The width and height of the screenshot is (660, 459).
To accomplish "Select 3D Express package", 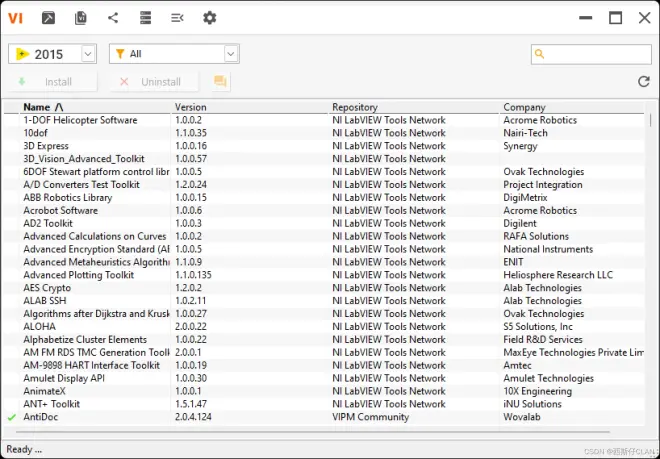I will [46, 146].
